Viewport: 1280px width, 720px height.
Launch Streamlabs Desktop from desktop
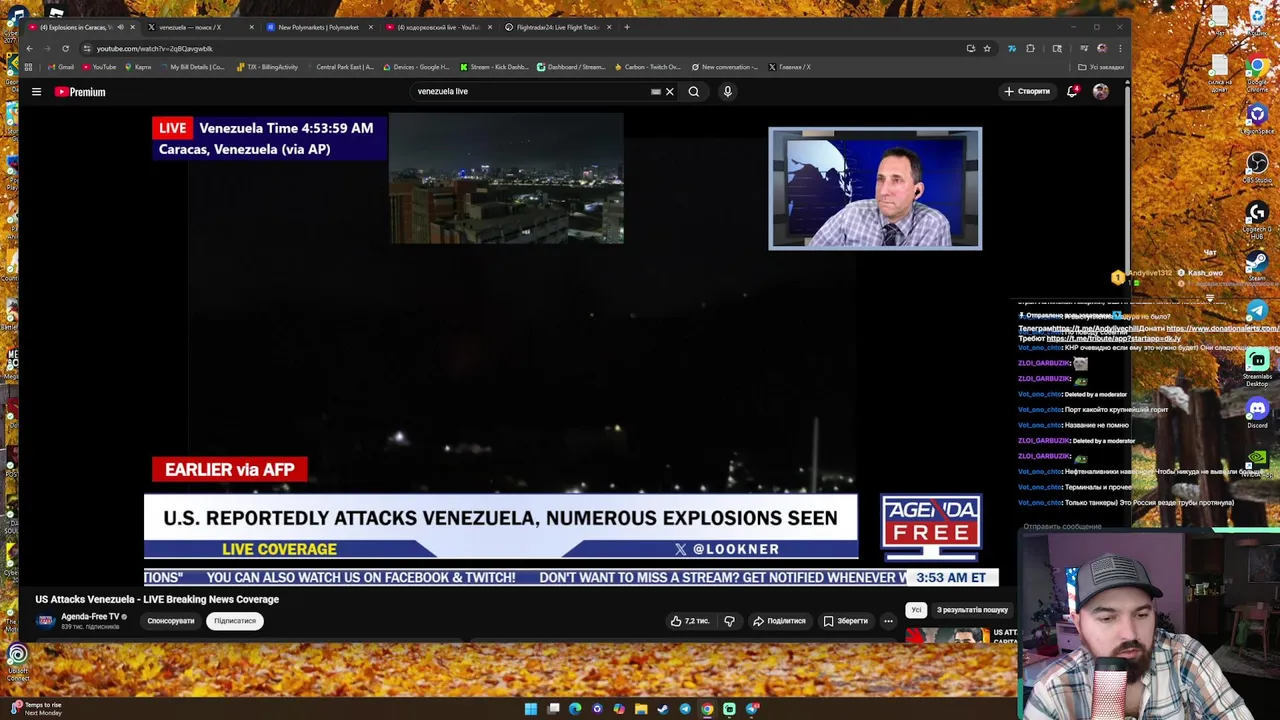1257,365
